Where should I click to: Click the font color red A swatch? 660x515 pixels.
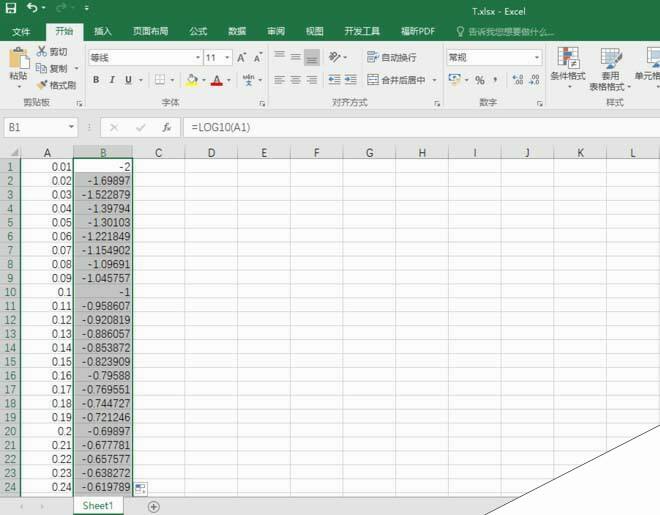point(215,80)
